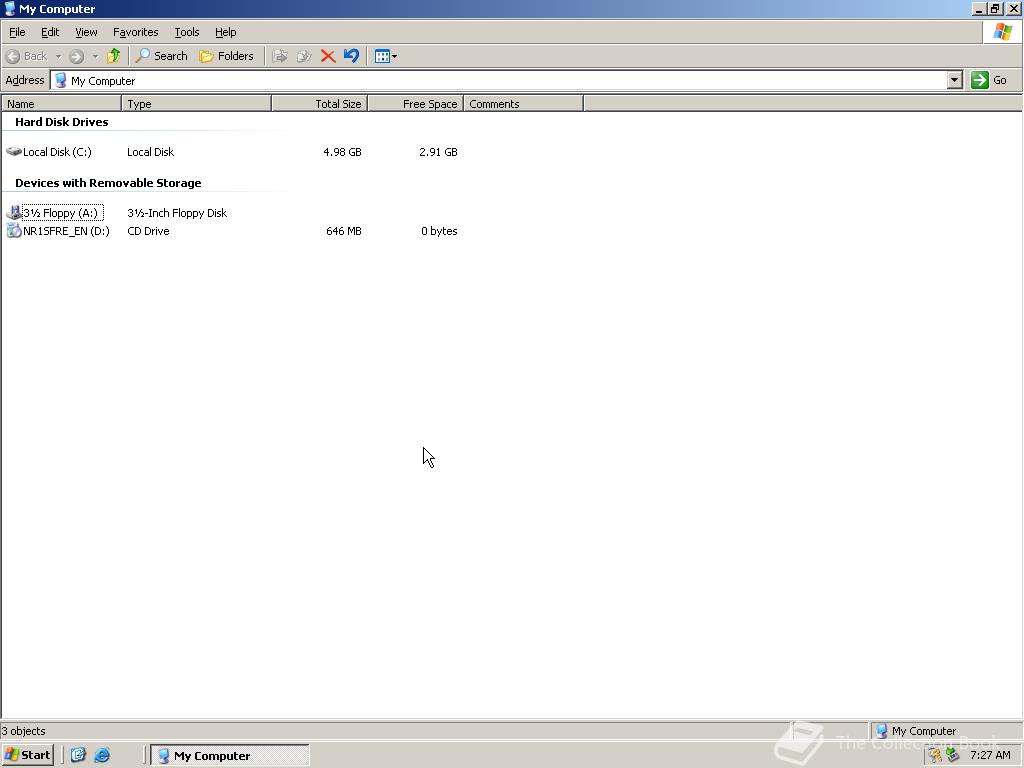This screenshot has width=1024, height=768.
Task: Toggle the Folders pane
Action: coord(226,56)
